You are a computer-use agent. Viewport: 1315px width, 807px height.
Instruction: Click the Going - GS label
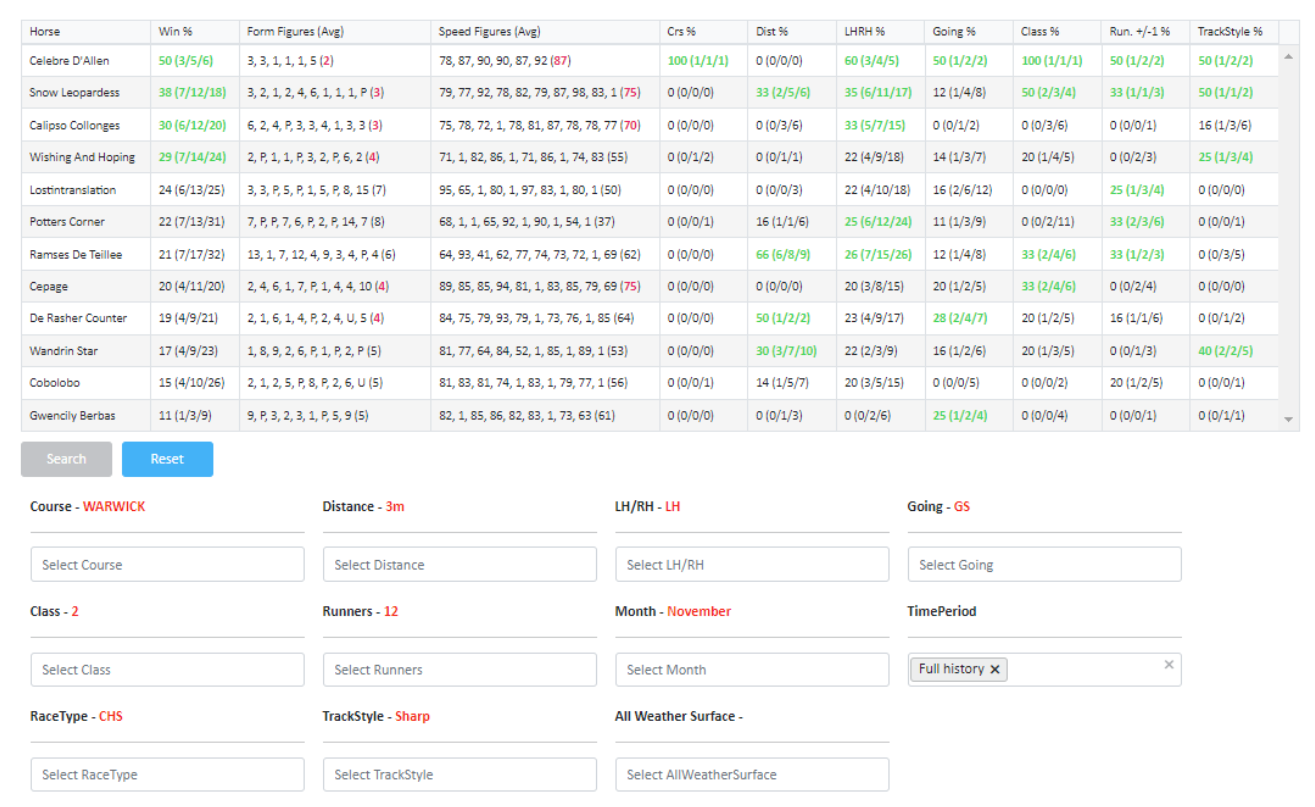point(938,507)
